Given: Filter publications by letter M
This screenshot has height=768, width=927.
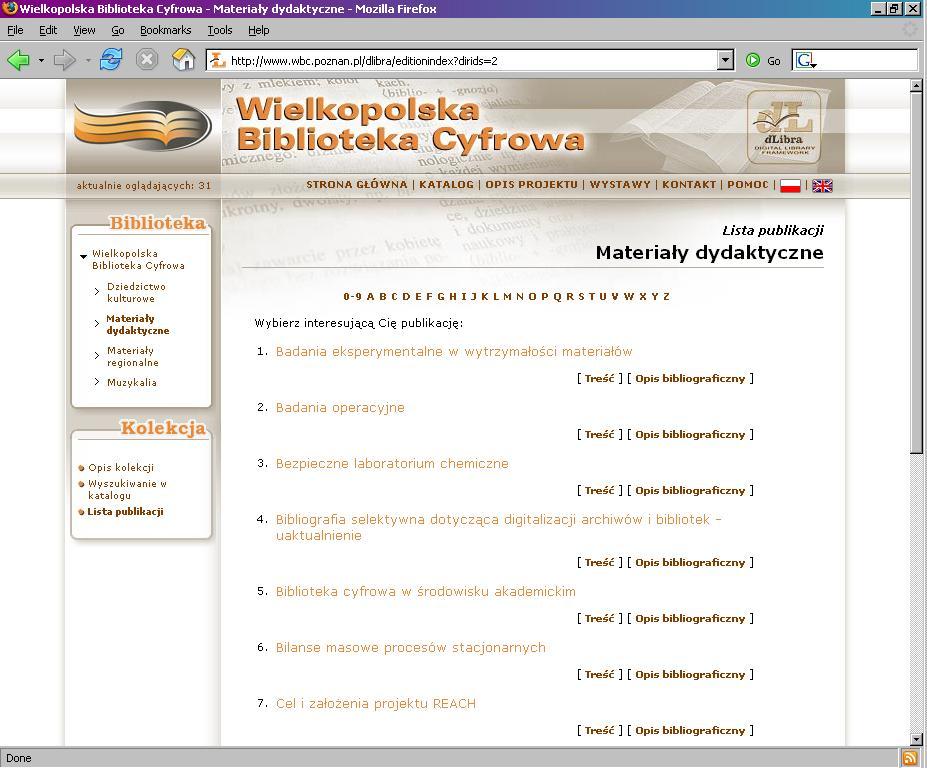Looking at the screenshot, I should tap(507, 296).
